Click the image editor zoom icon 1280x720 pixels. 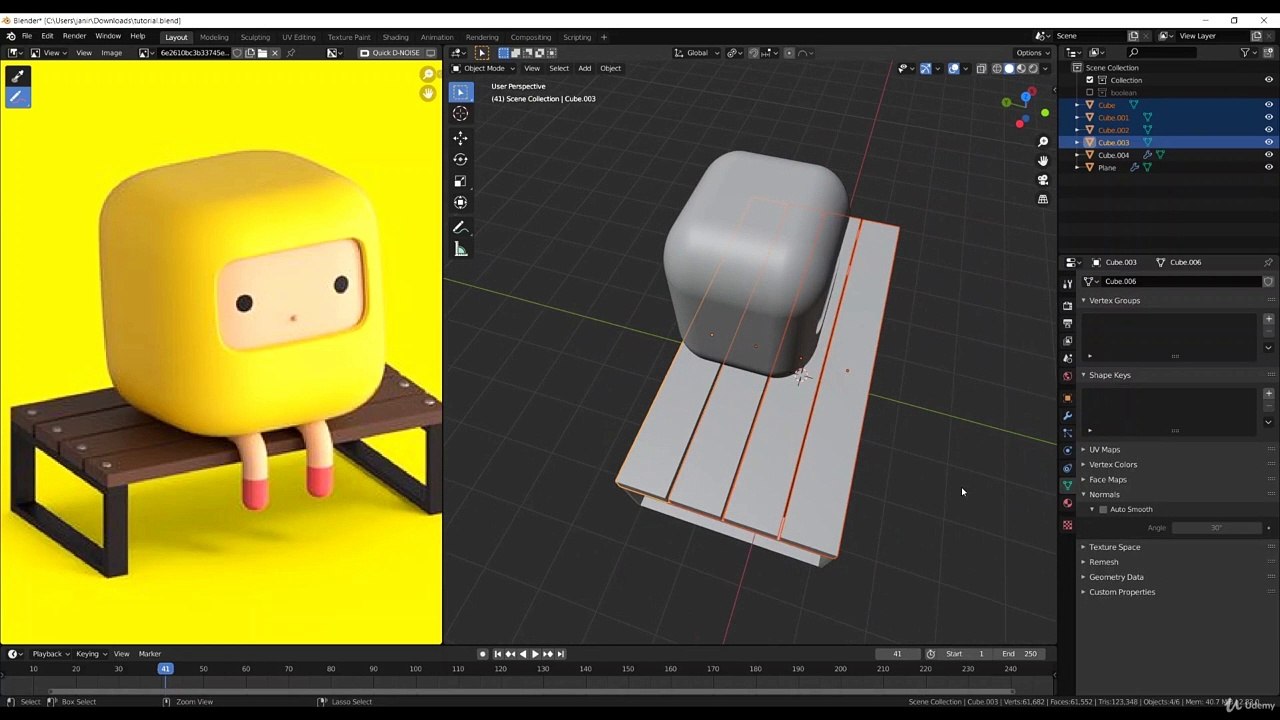click(x=428, y=75)
